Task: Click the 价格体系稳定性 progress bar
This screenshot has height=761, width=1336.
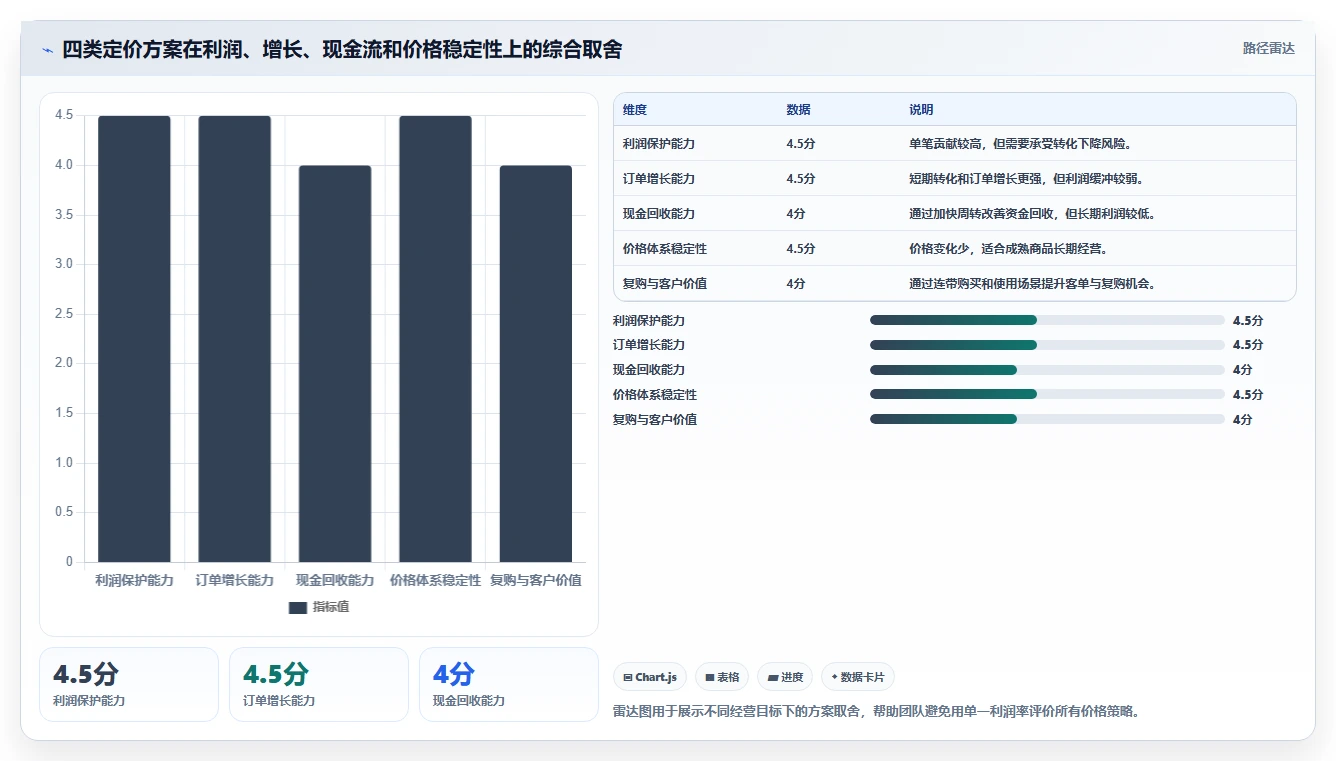Action: coord(1047,394)
